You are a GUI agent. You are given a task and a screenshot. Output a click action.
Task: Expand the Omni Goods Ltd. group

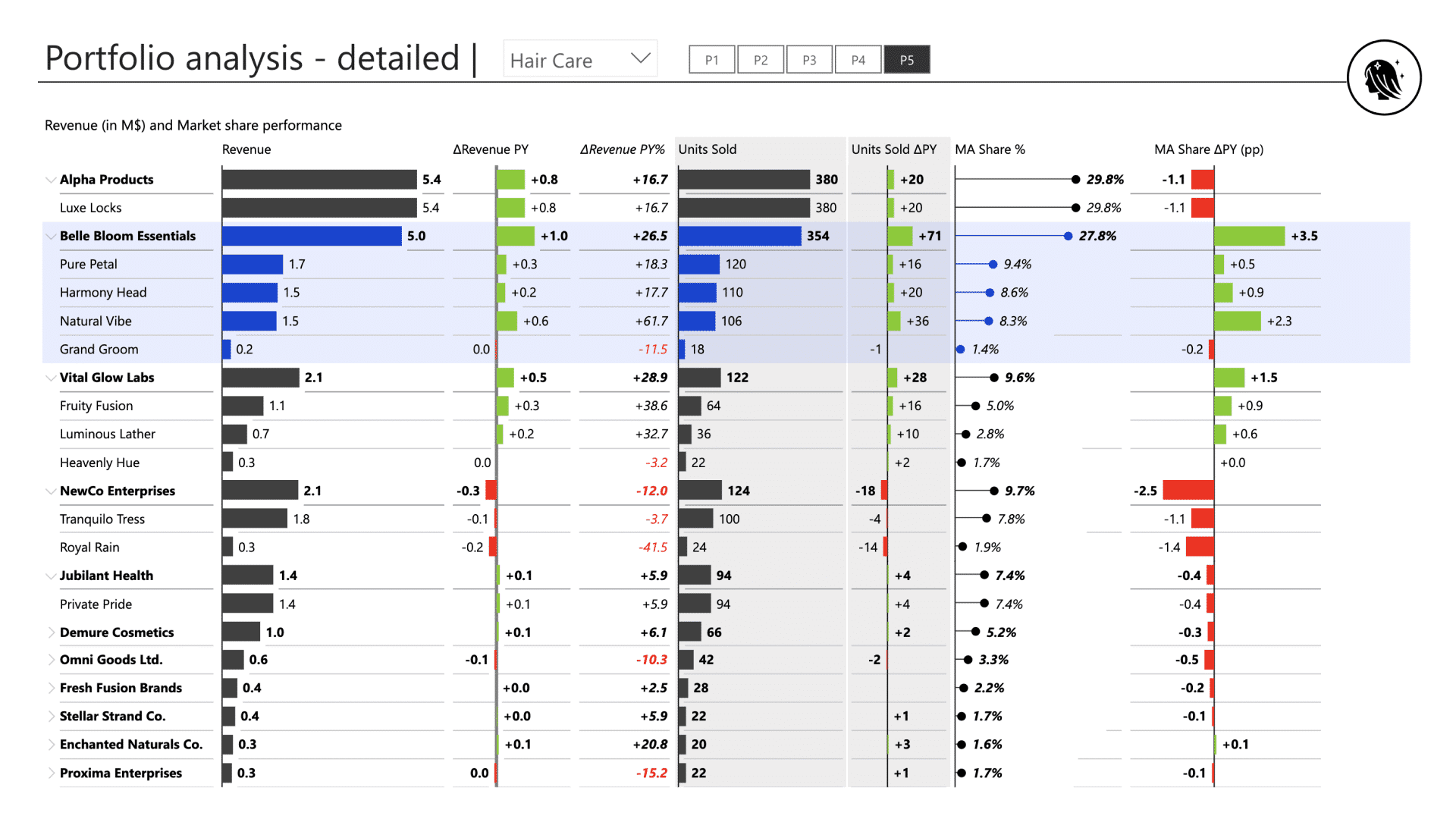[x=50, y=660]
